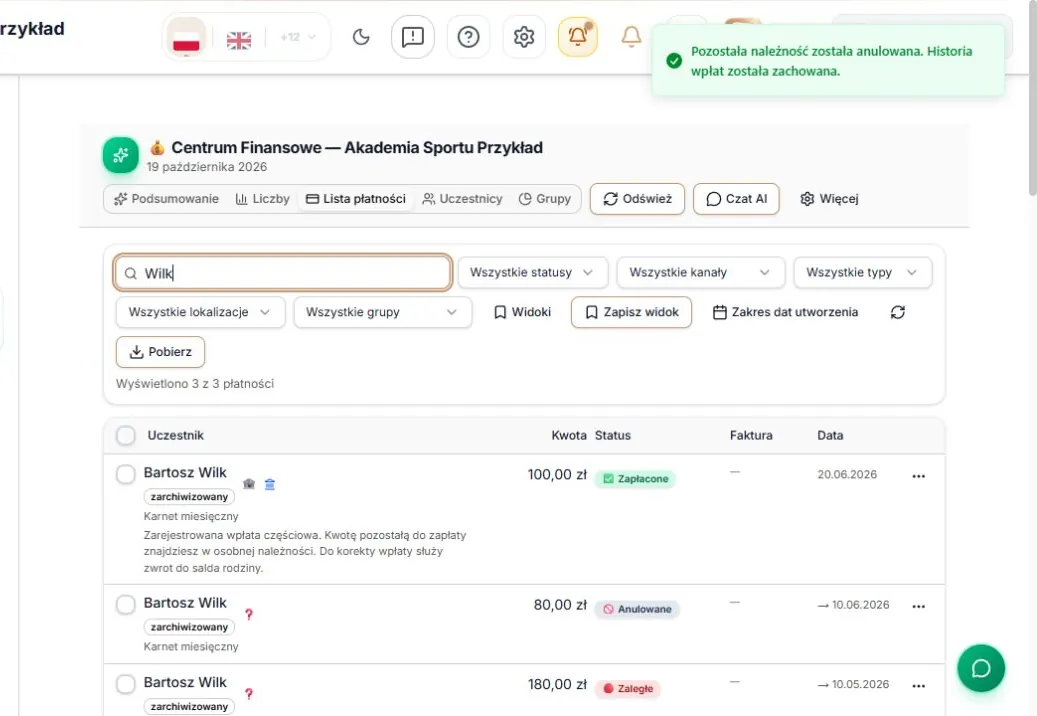Check the 80,00 zł payment row checkbox

[126, 604]
